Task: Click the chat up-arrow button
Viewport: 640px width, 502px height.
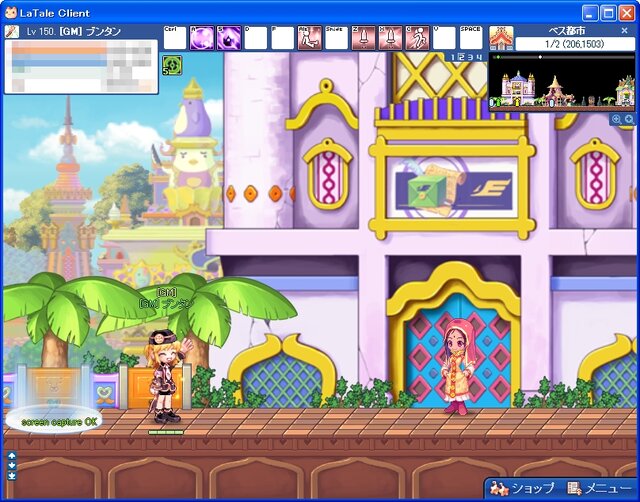Action: 11,455
